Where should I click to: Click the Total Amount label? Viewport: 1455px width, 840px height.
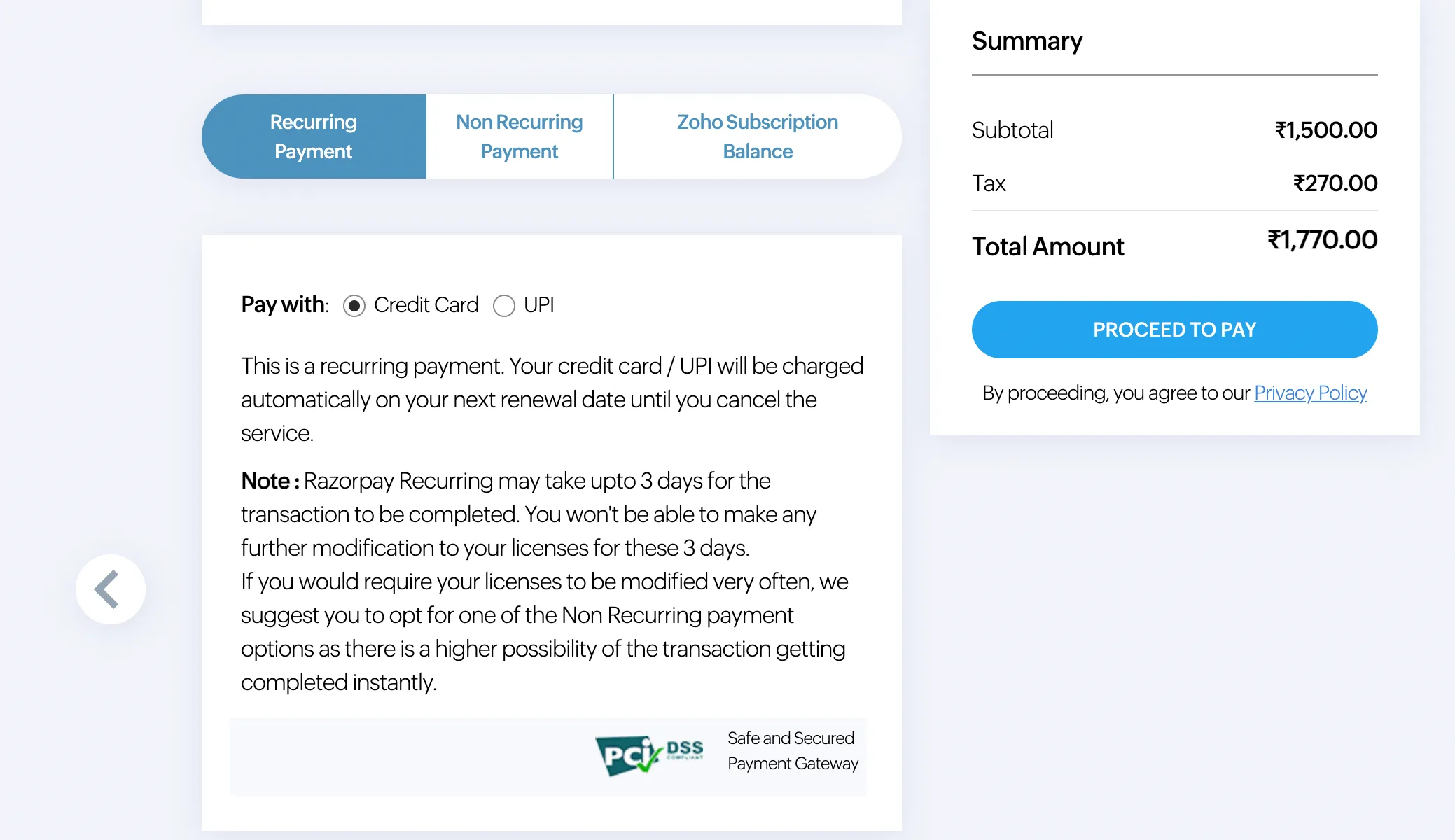pyautogui.click(x=1047, y=246)
